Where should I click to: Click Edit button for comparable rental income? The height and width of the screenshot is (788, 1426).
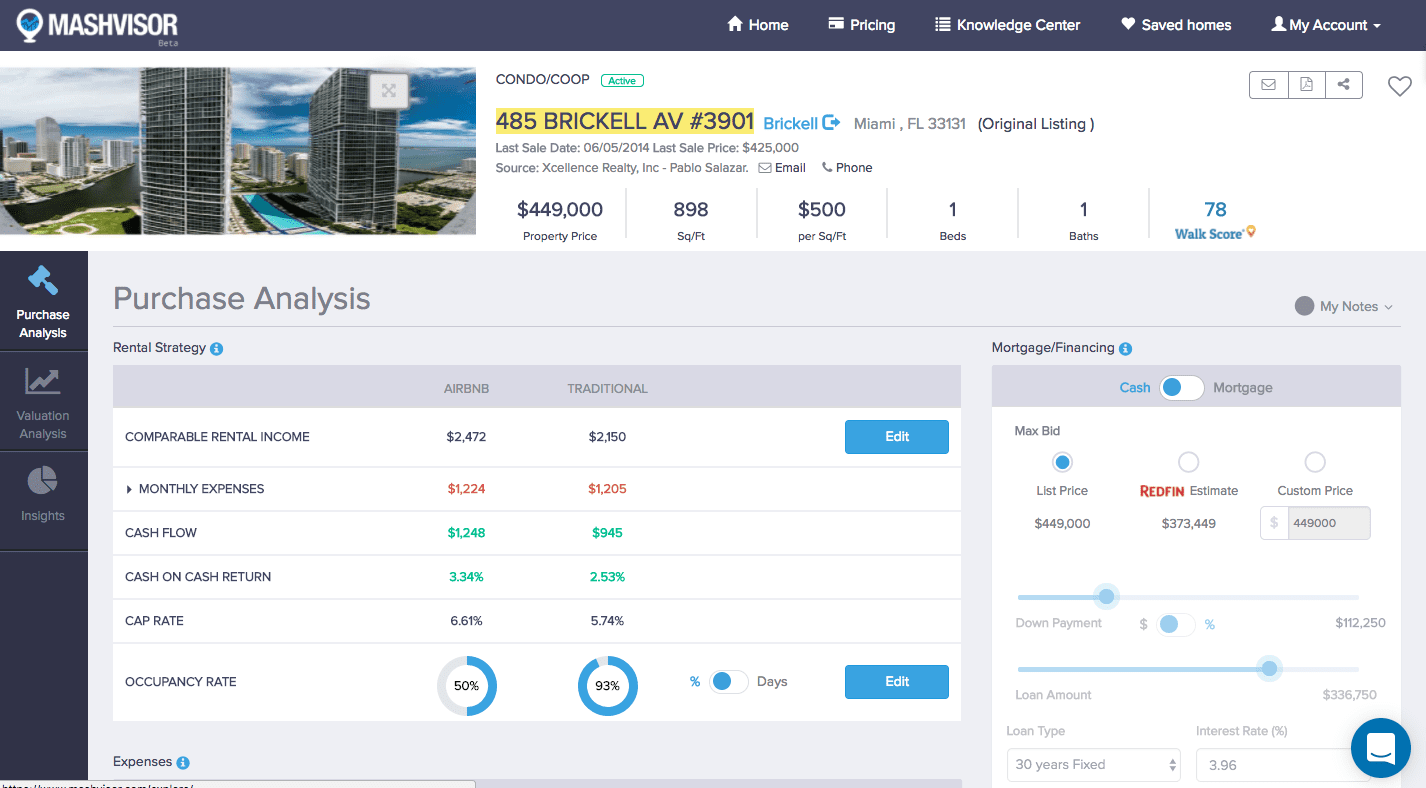[x=896, y=437]
